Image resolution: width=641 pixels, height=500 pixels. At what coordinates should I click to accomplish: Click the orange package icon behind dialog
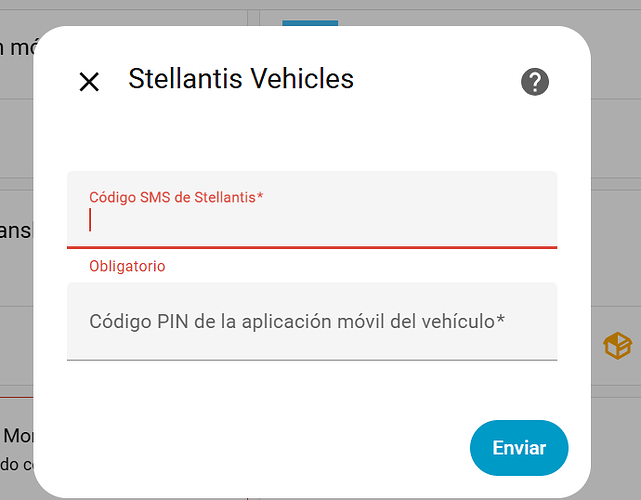point(618,346)
